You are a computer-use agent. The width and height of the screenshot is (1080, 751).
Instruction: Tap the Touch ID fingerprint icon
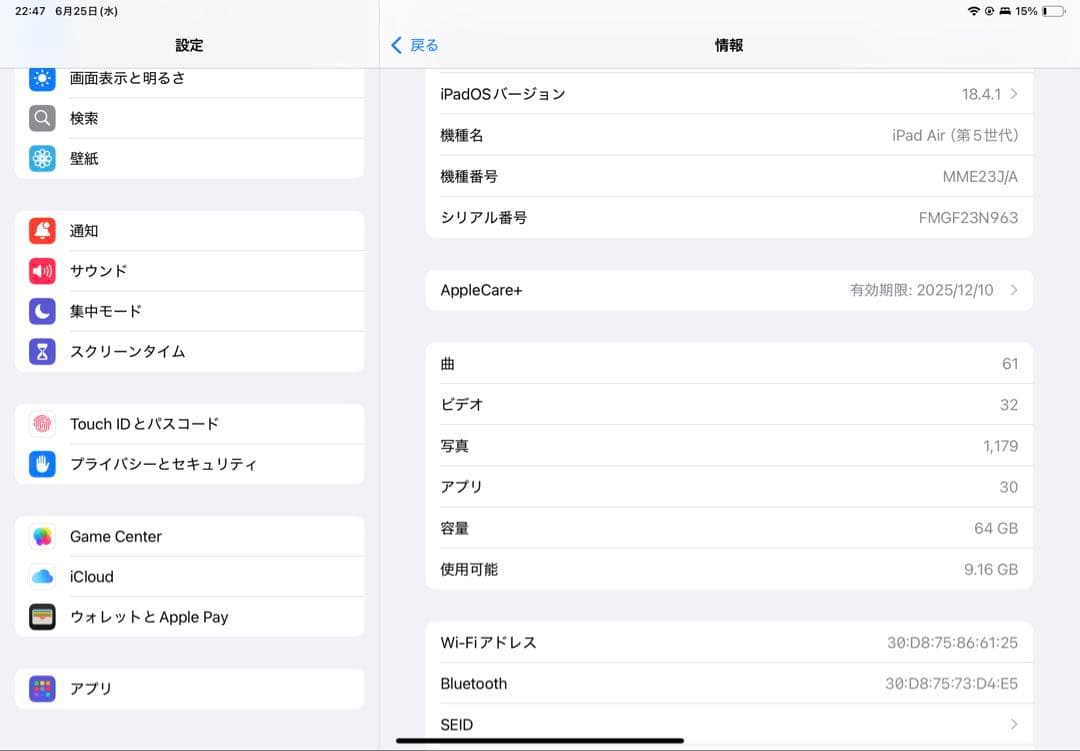[x=41, y=423]
